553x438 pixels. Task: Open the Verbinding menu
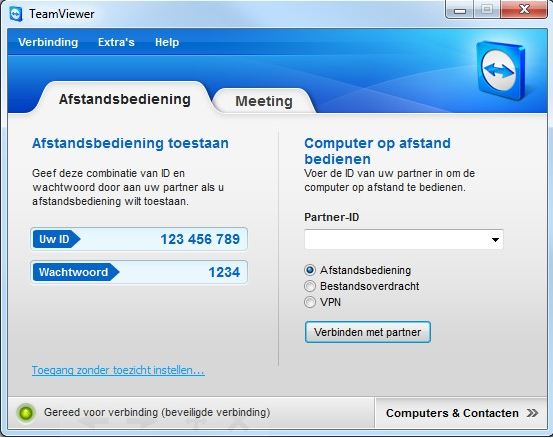(48, 42)
